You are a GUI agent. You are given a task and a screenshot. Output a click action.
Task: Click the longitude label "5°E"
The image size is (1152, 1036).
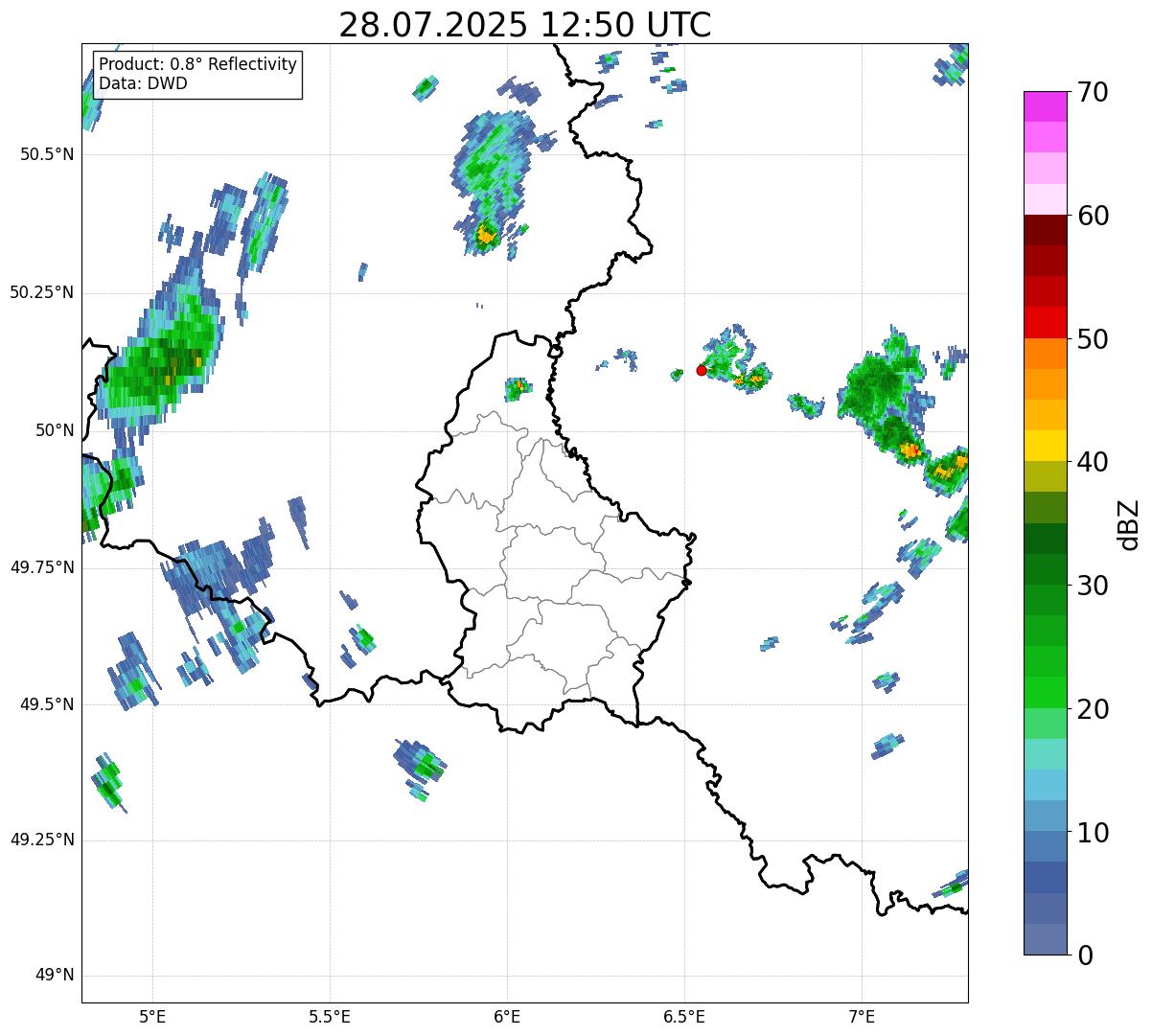pyautogui.click(x=152, y=1017)
